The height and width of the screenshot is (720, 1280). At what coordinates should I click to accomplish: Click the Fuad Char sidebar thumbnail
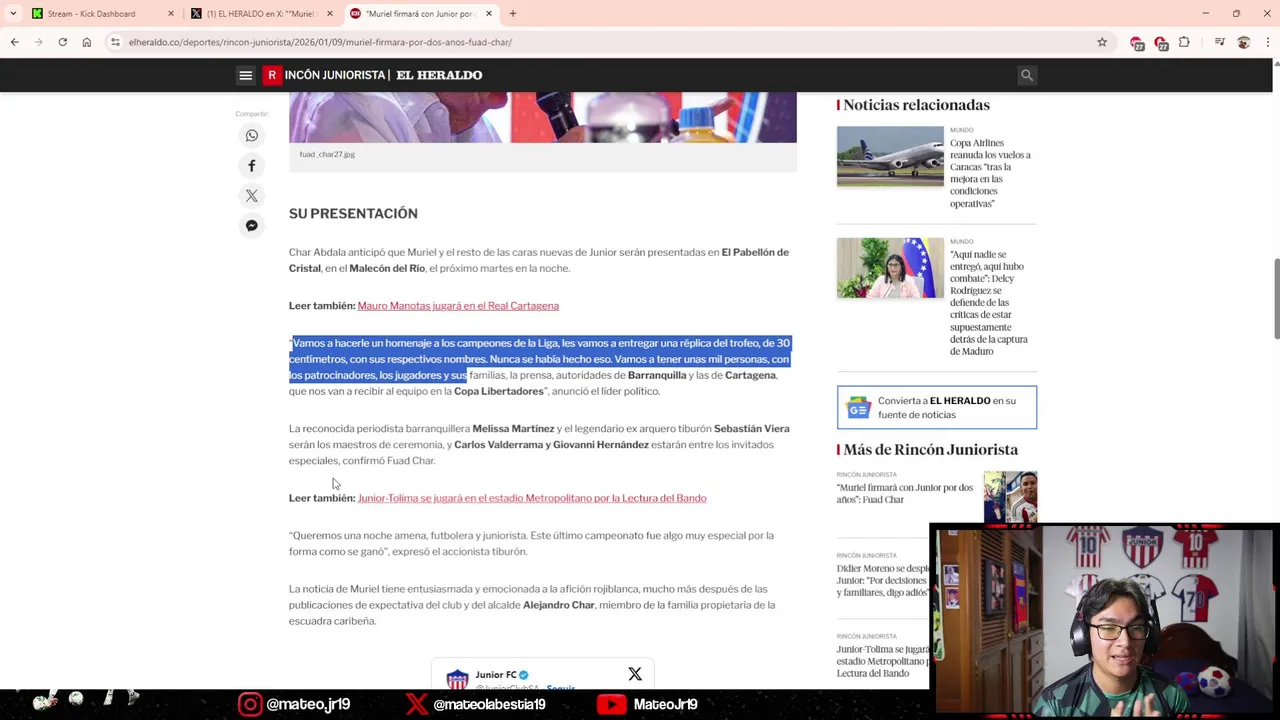1010,497
